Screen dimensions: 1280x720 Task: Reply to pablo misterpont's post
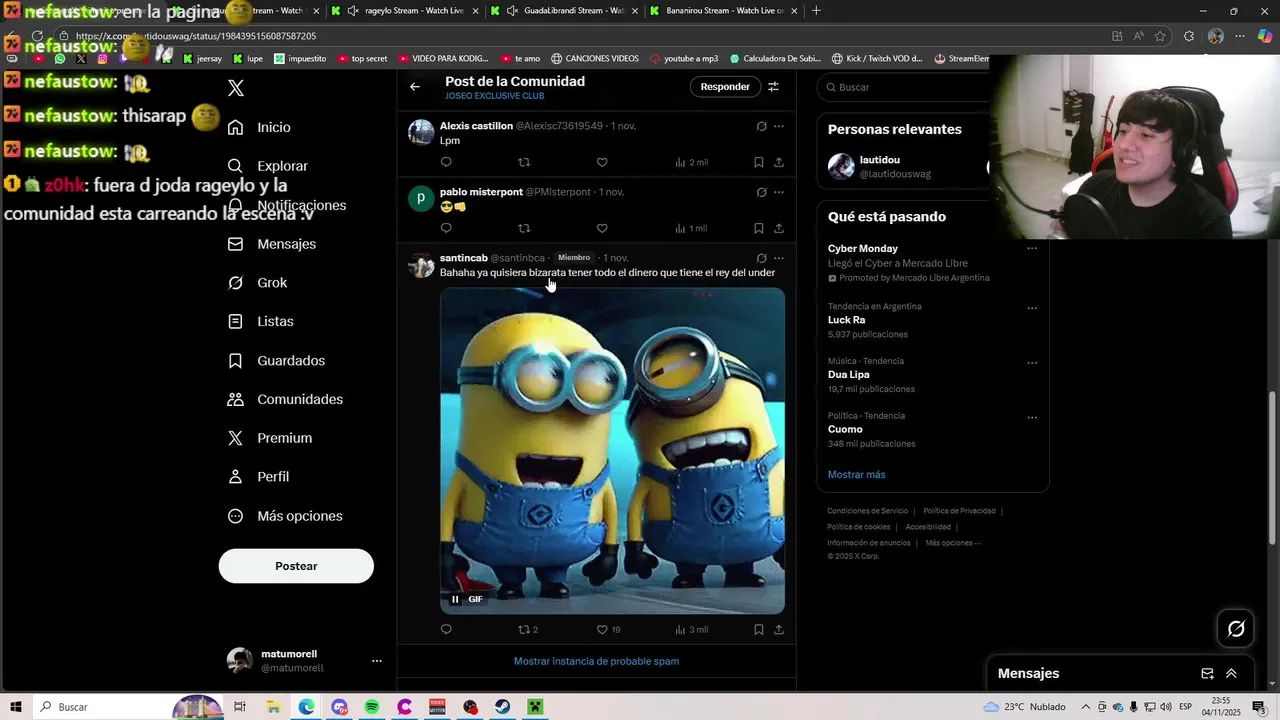click(446, 228)
